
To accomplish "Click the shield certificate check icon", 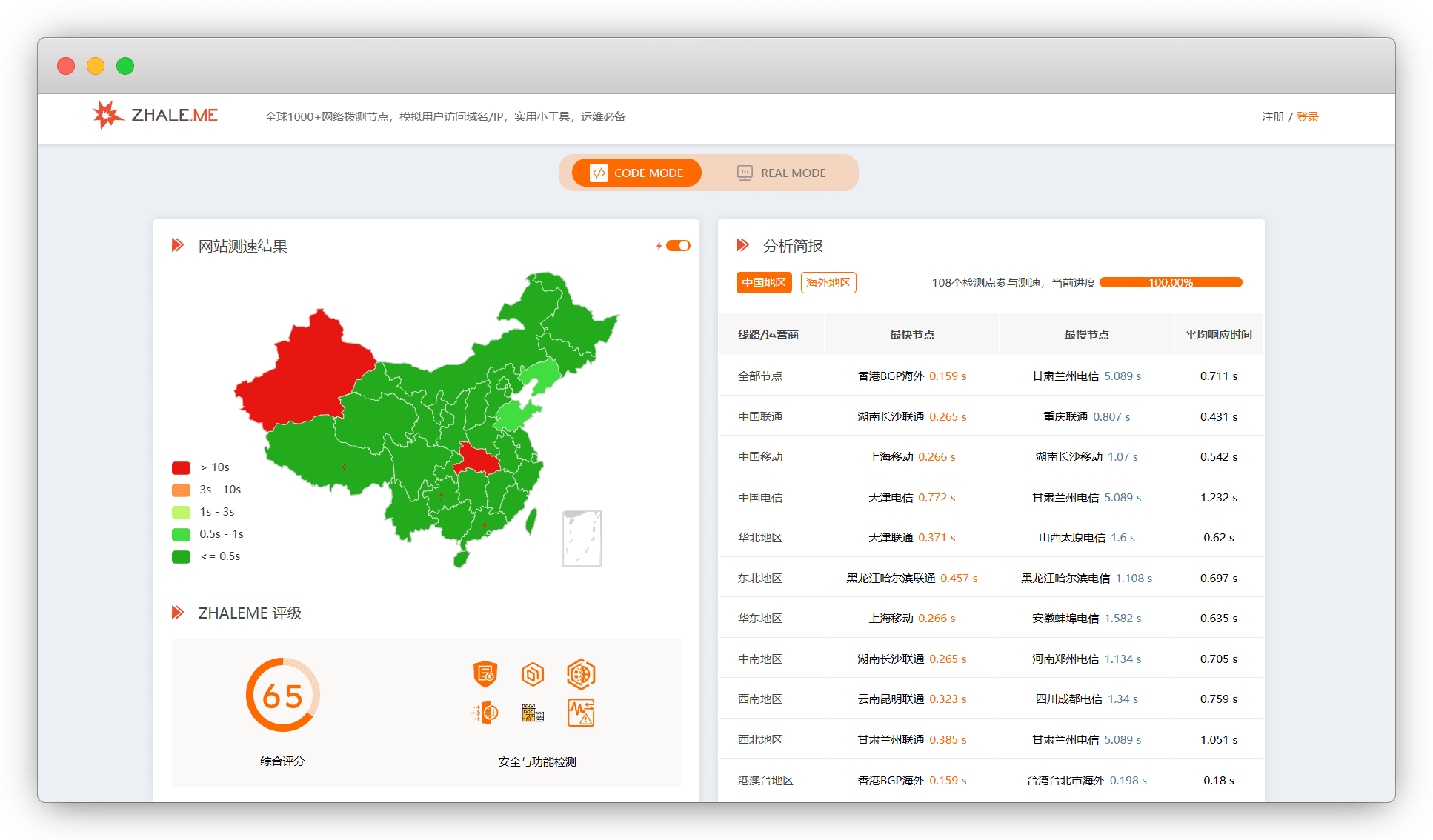I will coord(485,674).
